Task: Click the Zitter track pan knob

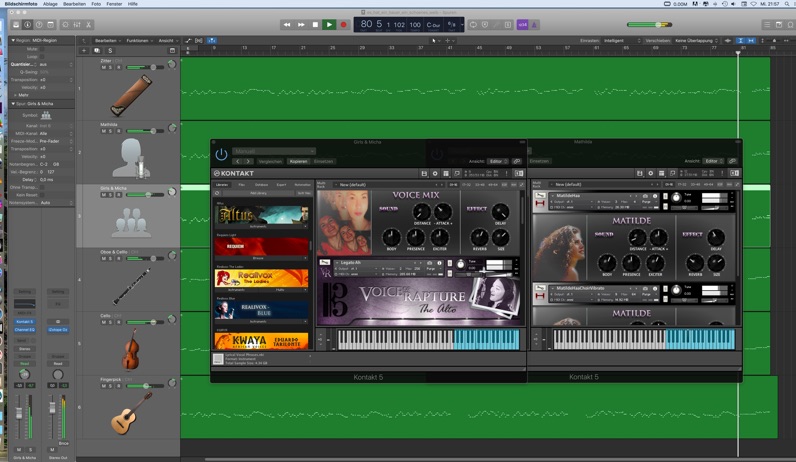Action: [172, 64]
